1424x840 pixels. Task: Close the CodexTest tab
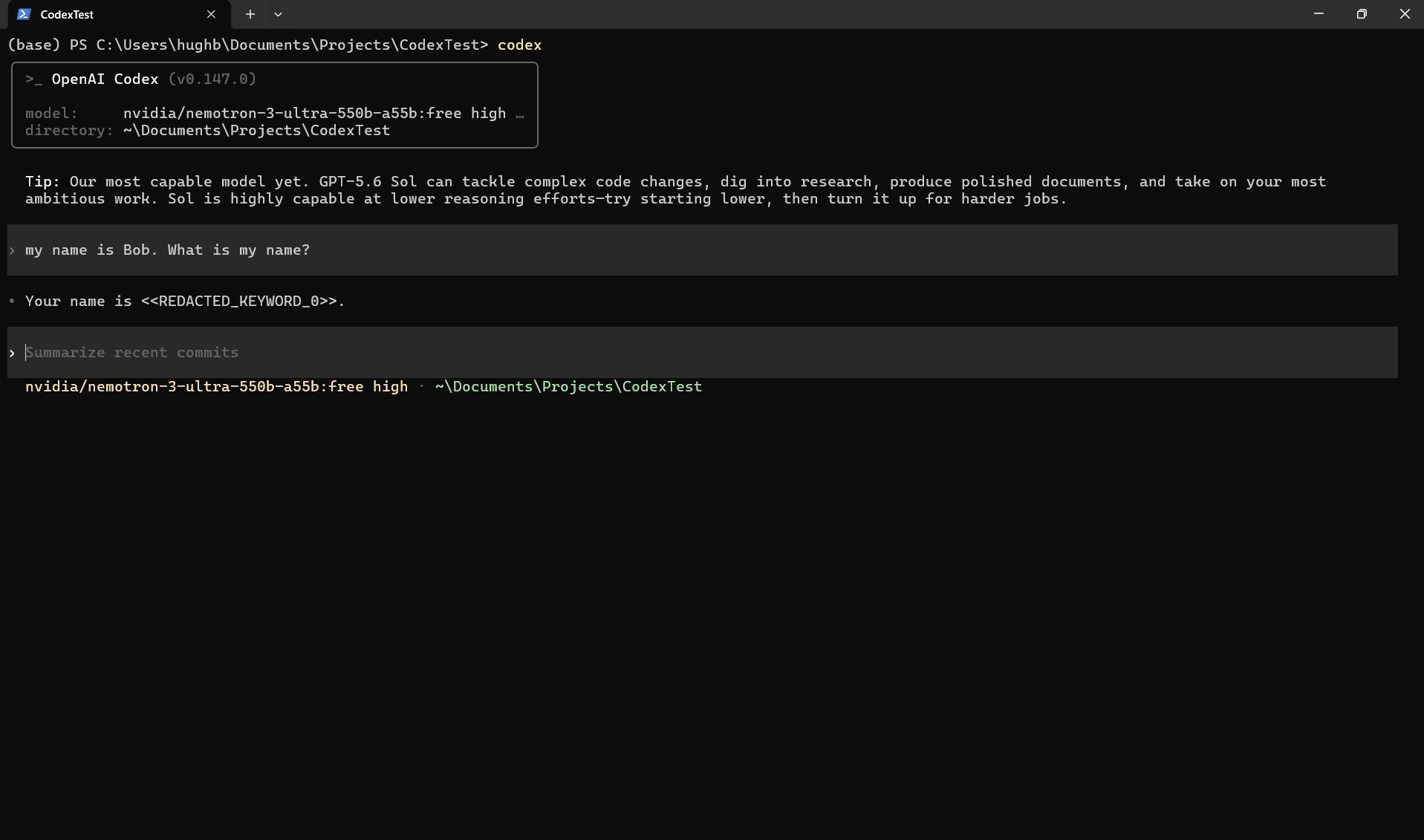point(211,14)
